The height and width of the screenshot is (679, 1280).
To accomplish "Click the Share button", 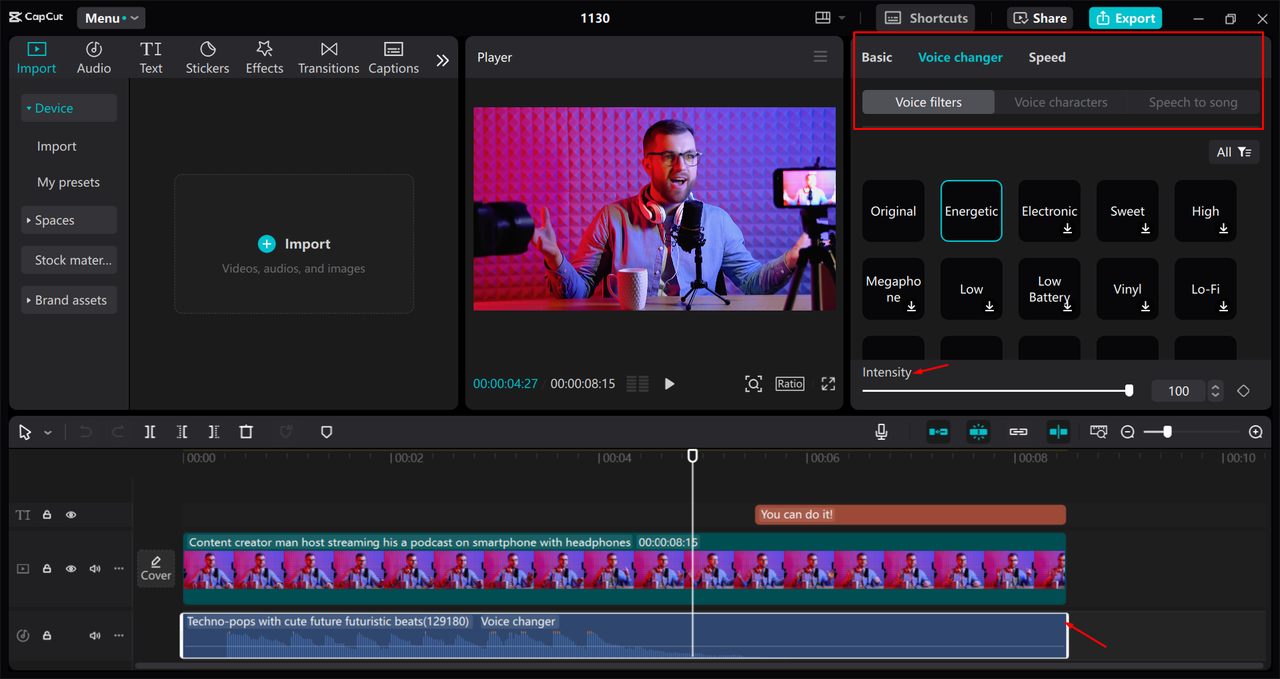I will (x=1040, y=18).
